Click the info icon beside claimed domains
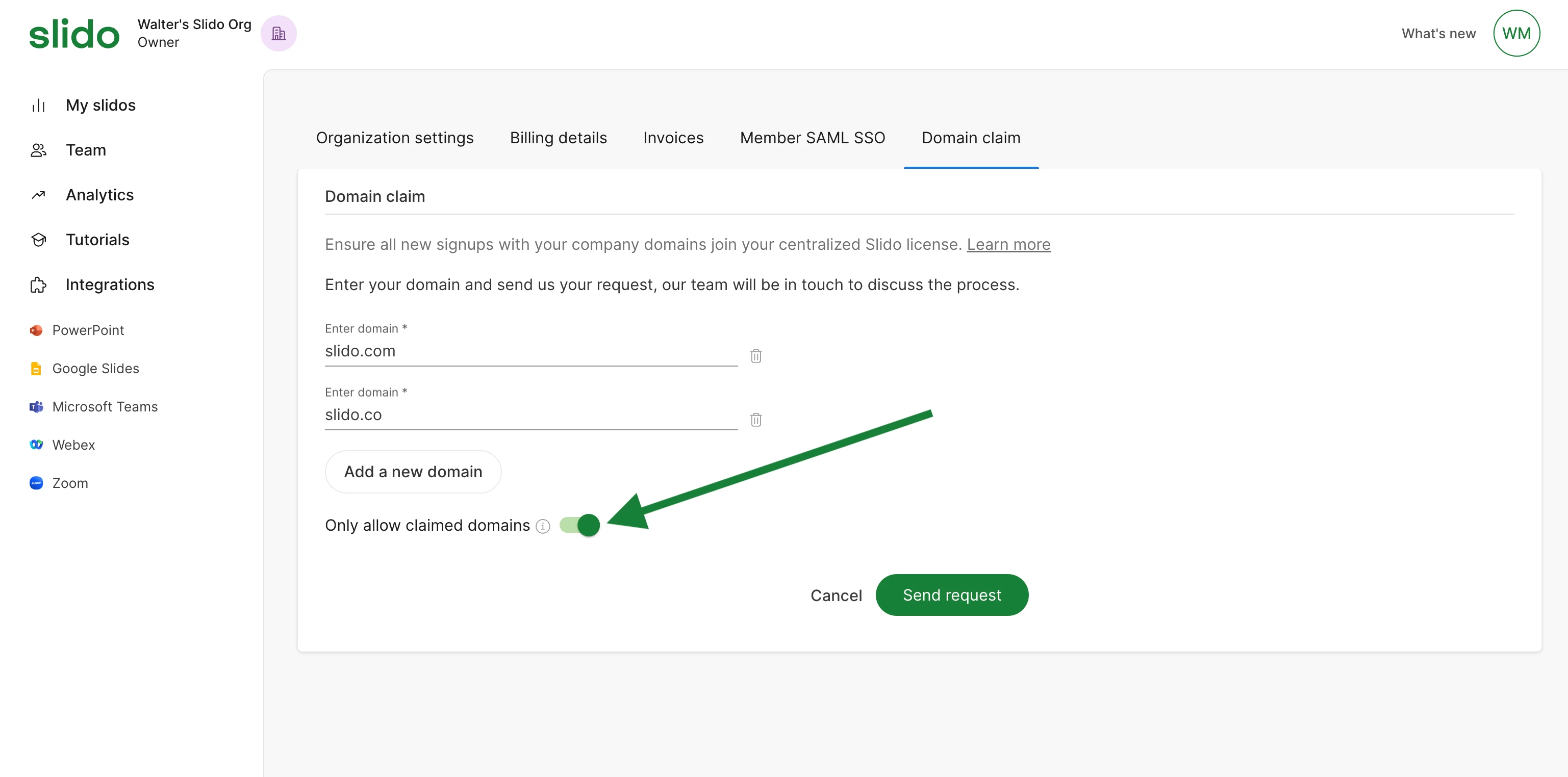 pos(542,526)
